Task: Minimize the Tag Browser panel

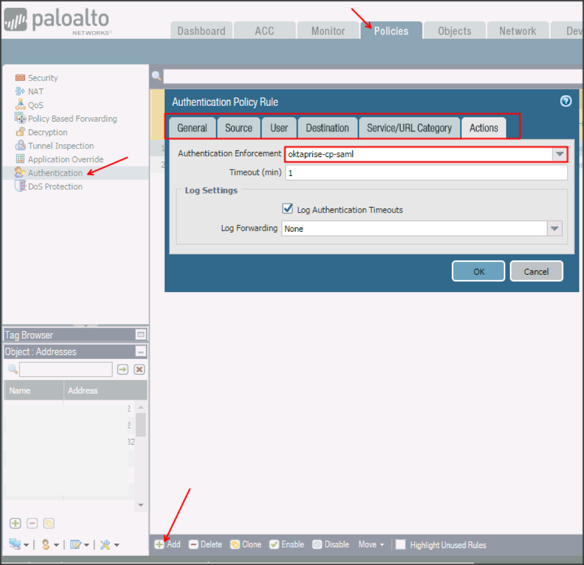Action: [x=141, y=334]
